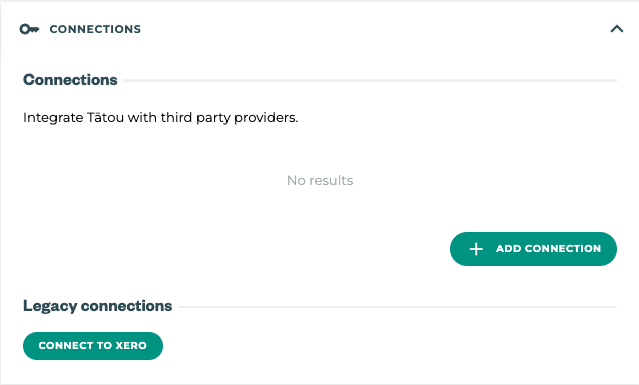Collapse the Connections panel with the chevron

617,29
